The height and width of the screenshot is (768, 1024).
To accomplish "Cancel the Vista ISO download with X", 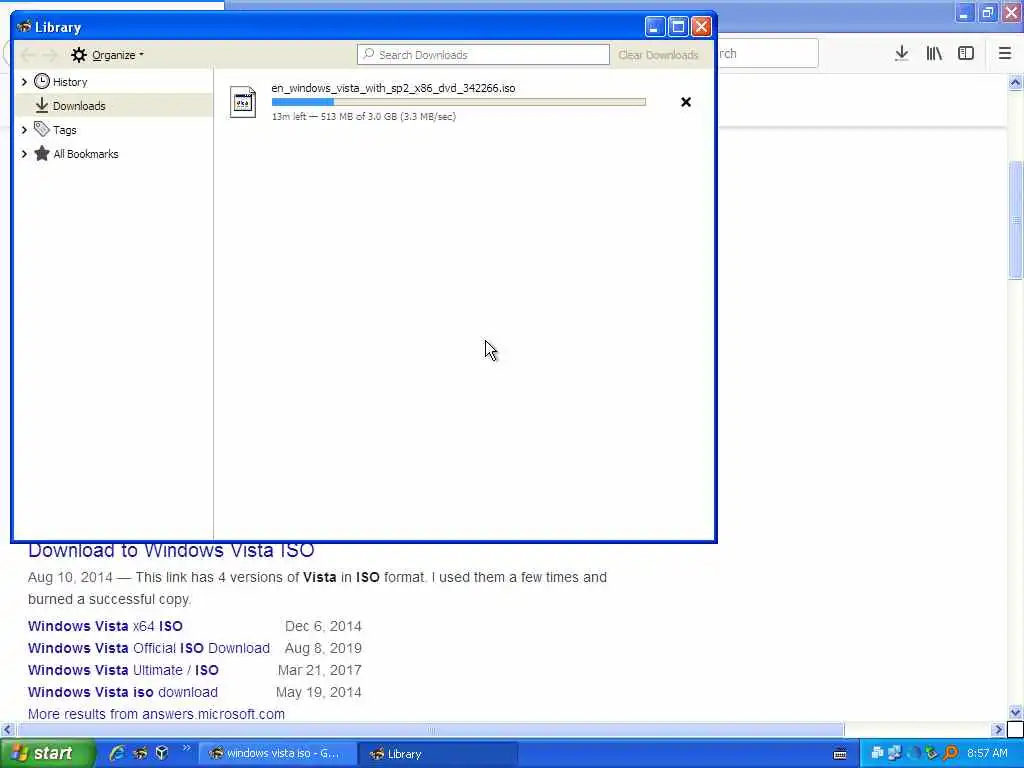I will click(x=686, y=102).
